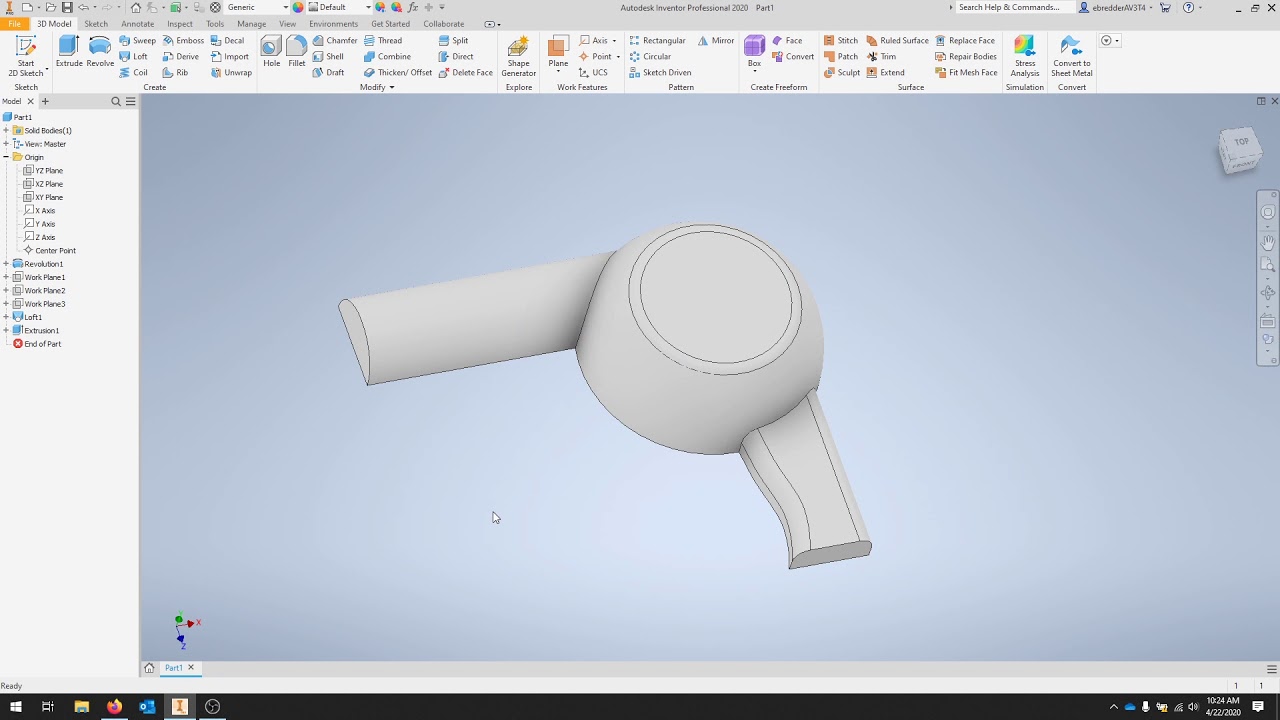Expand the Axis dropdown arrow
This screenshot has height=720, width=1280.
pos(614,41)
